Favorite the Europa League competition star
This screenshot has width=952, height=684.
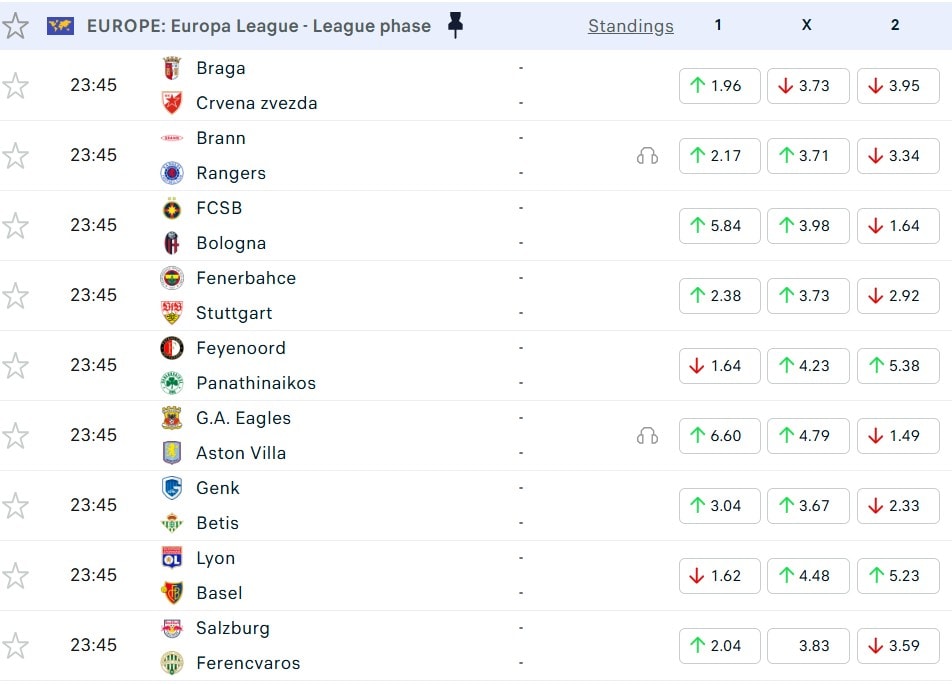pos(15,26)
